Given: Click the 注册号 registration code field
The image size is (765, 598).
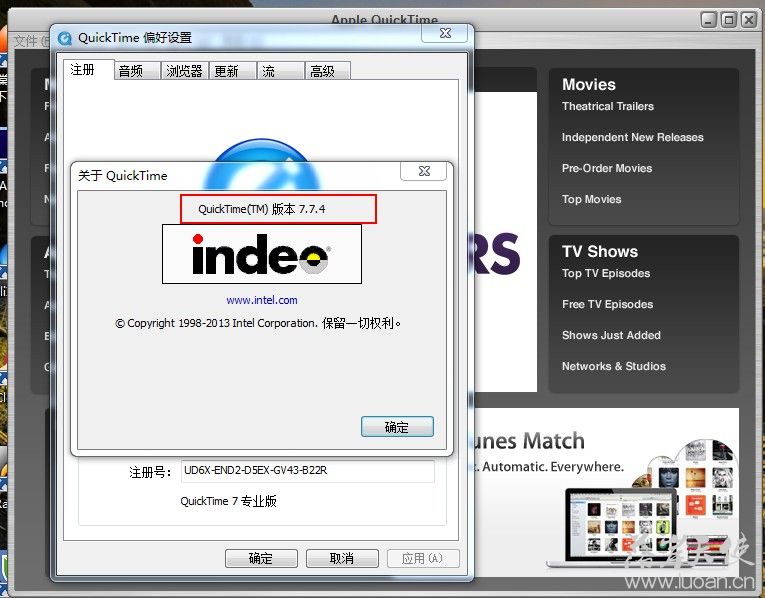Looking at the screenshot, I should click(x=307, y=471).
